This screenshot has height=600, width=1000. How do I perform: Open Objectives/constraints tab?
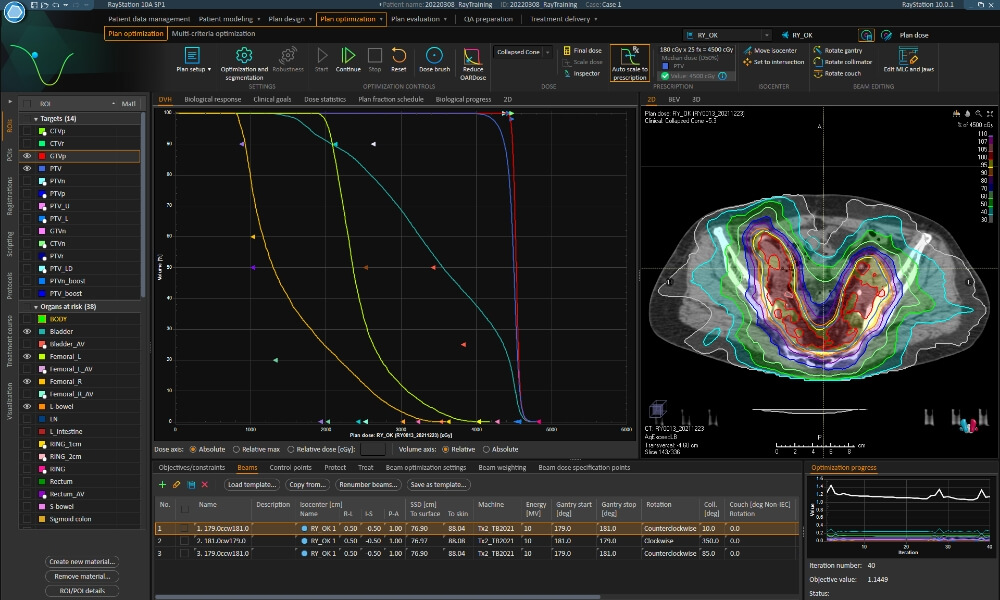[x=192, y=467]
